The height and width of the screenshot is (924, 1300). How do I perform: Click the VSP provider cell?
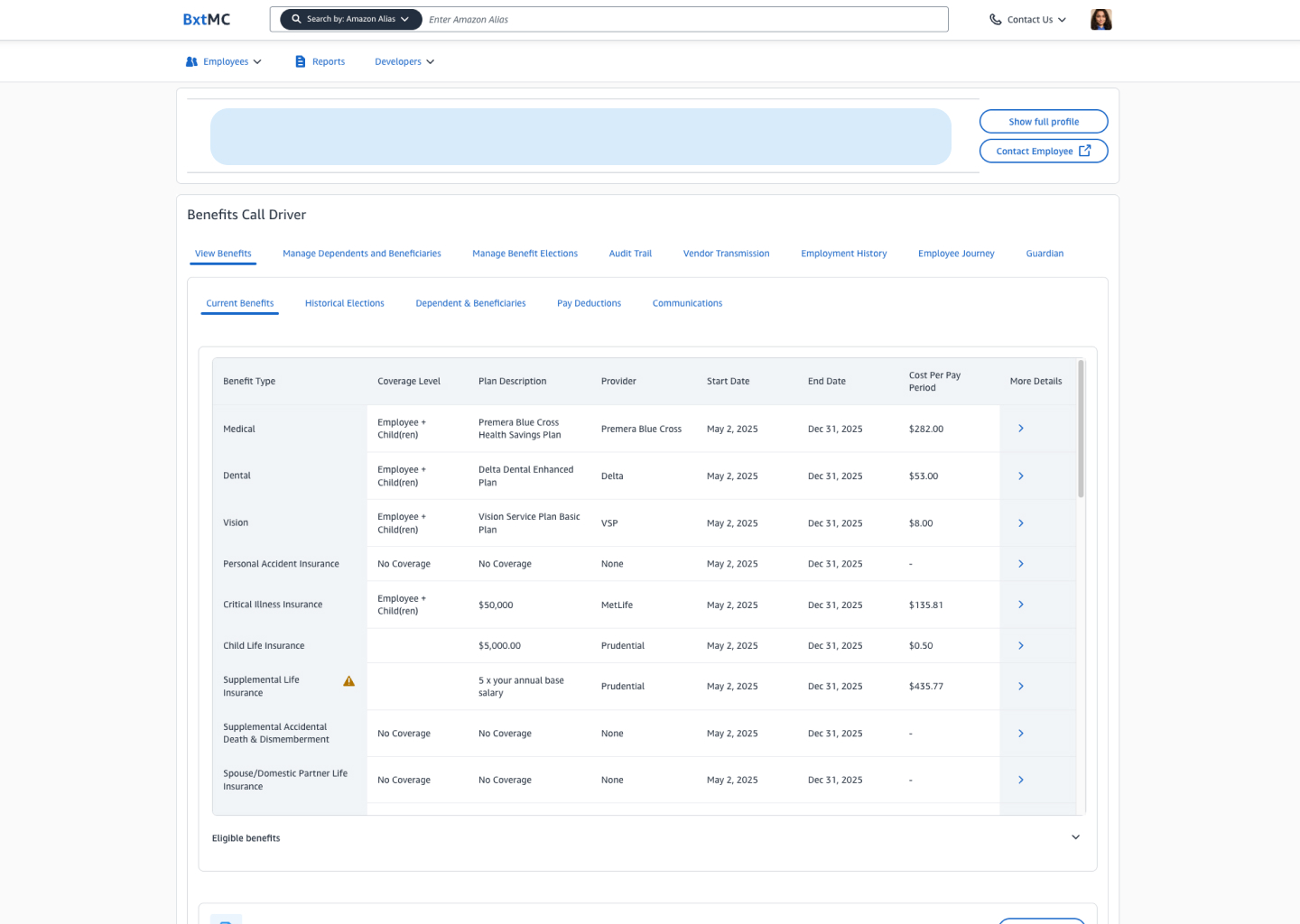pyautogui.click(x=609, y=523)
